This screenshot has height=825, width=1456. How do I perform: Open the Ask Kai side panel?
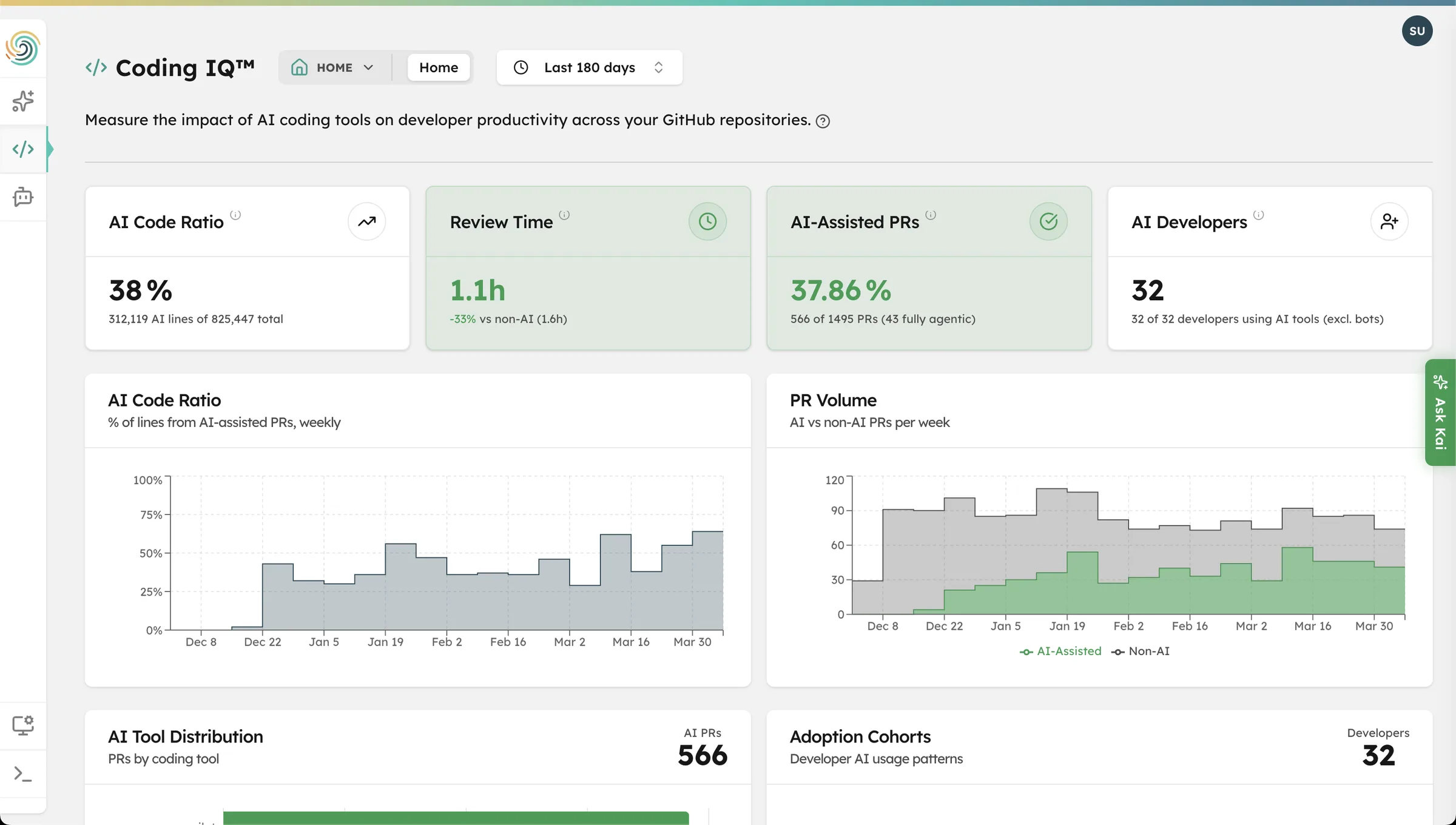1440,414
